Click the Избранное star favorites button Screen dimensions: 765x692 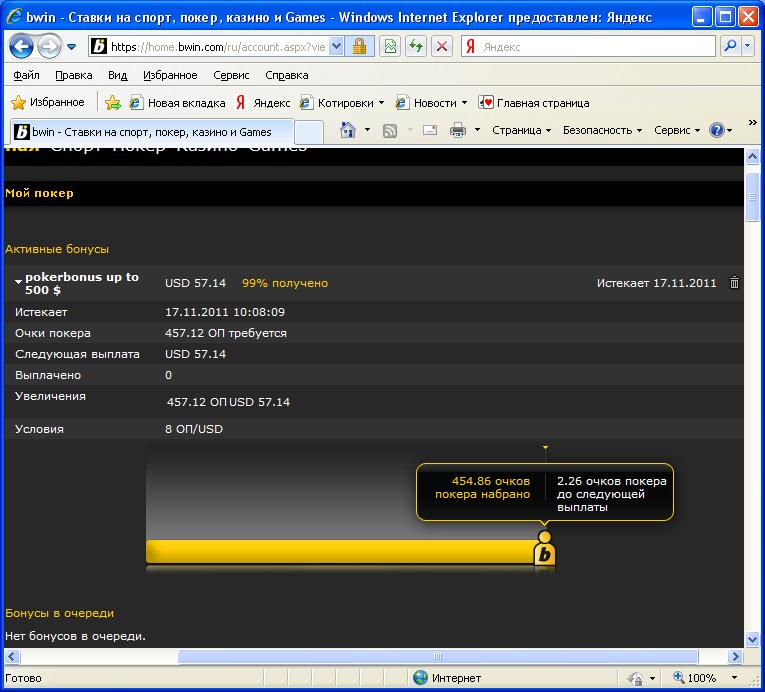point(48,102)
